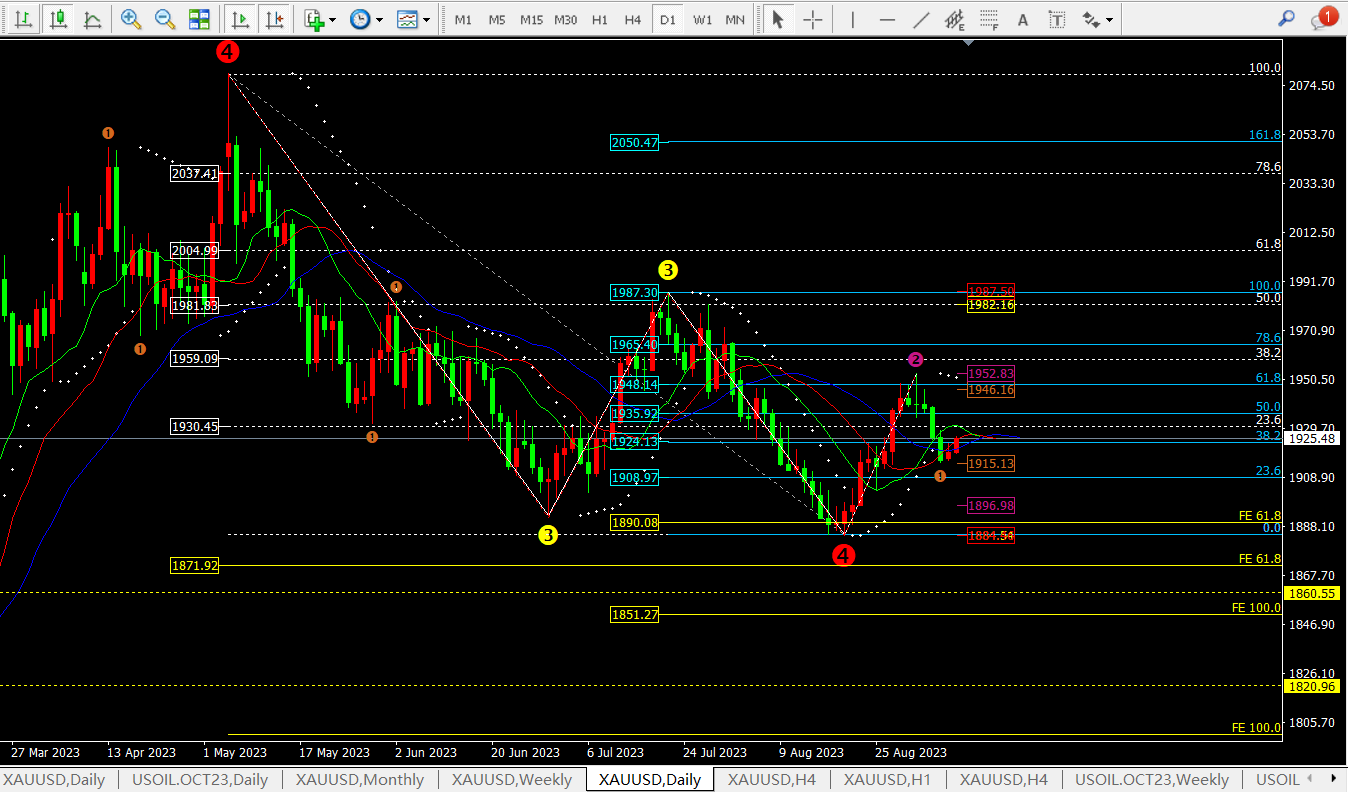The width and height of the screenshot is (1348, 793).
Task: Open the arrows objects dropdown
Action: (1097, 19)
